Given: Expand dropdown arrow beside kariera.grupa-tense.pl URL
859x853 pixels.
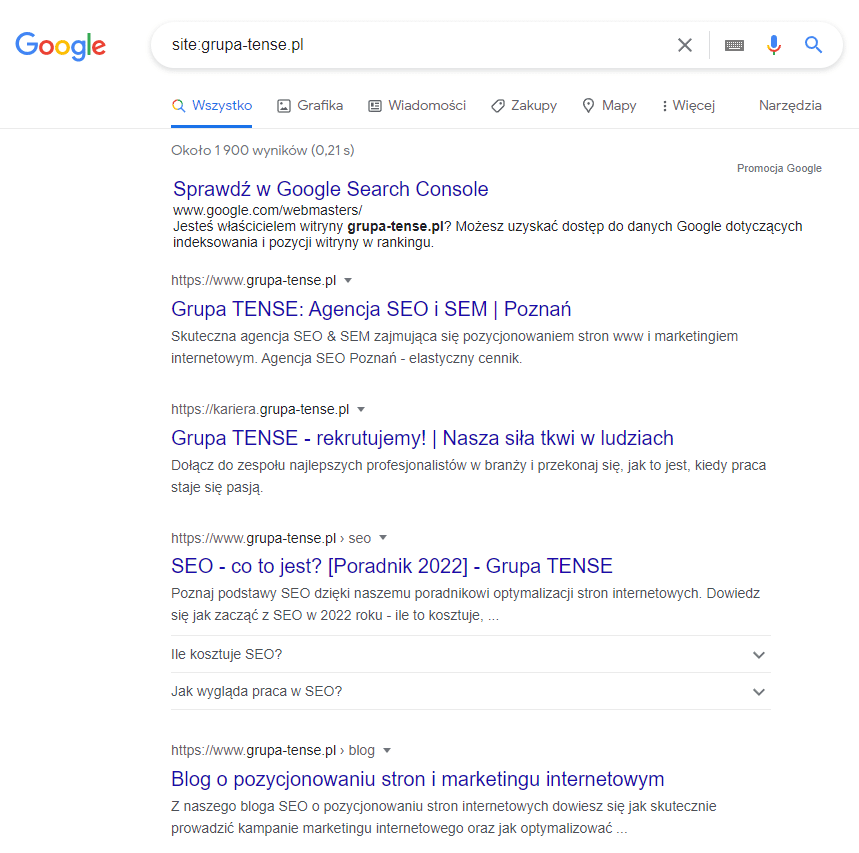Looking at the screenshot, I should click(x=361, y=409).
